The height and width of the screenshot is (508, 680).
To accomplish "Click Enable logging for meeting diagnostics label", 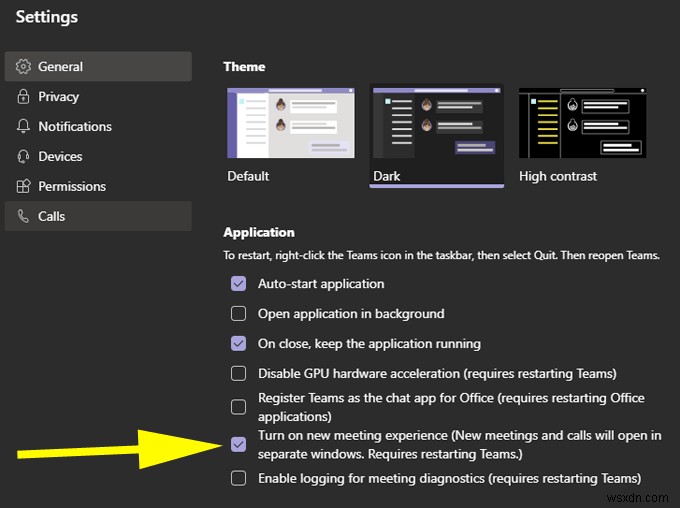I will click(x=450, y=478).
